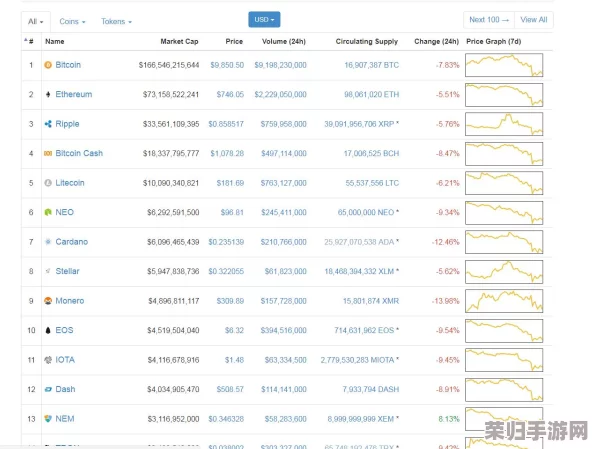The height and width of the screenshot is (449, 594).
Task: Open the Bitcoin coin page link
Action: (x=68, y=65)
